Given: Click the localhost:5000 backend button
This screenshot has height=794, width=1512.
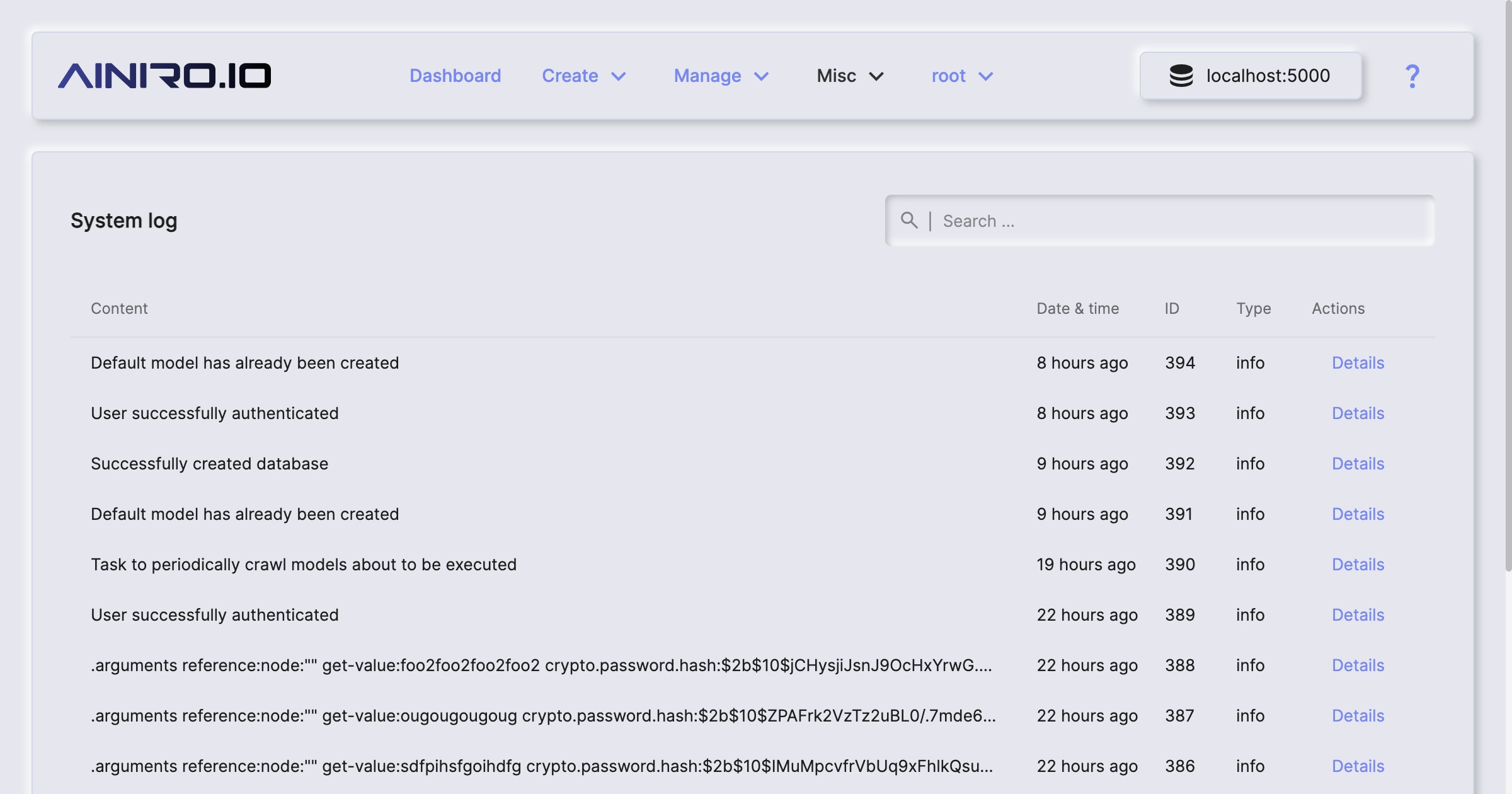Looking at the screenshot, I should 1251,76.
